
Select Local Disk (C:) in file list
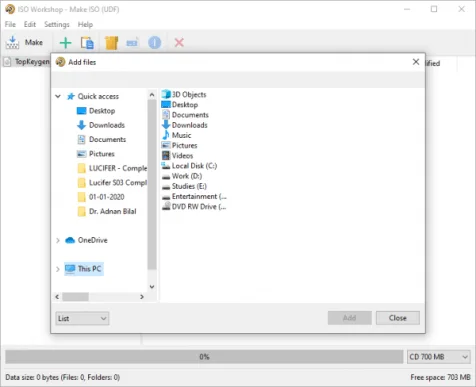(x=189, y=166)
